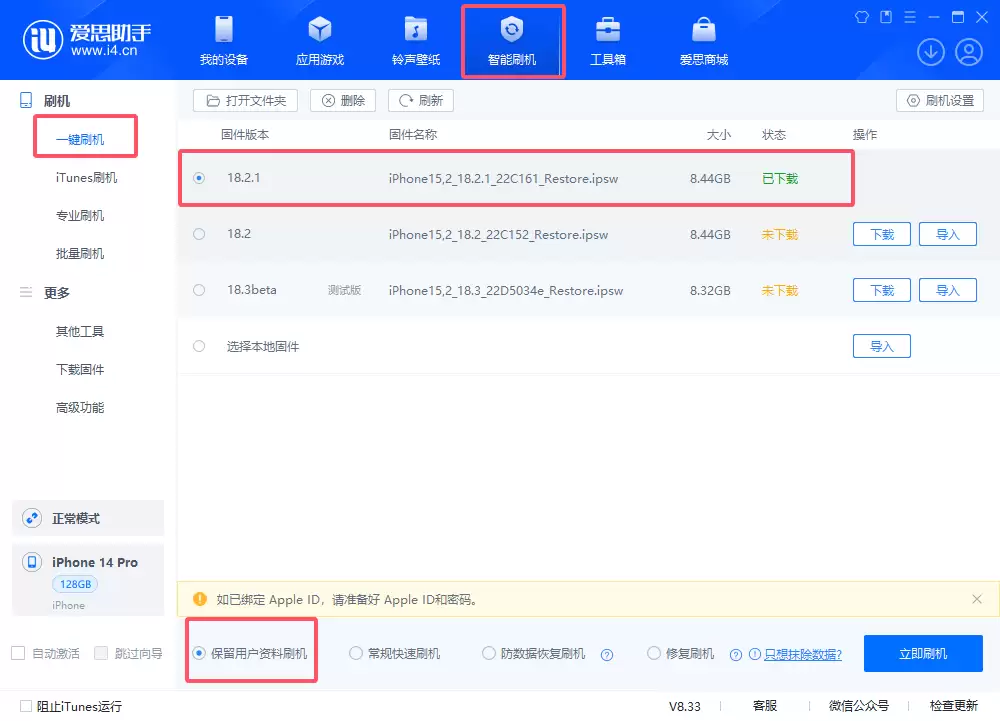Image resolution: width=1000 pixels, height=721 pixels.
Task: Open 工具箱 toolbox icon
Action: point(607,30)
